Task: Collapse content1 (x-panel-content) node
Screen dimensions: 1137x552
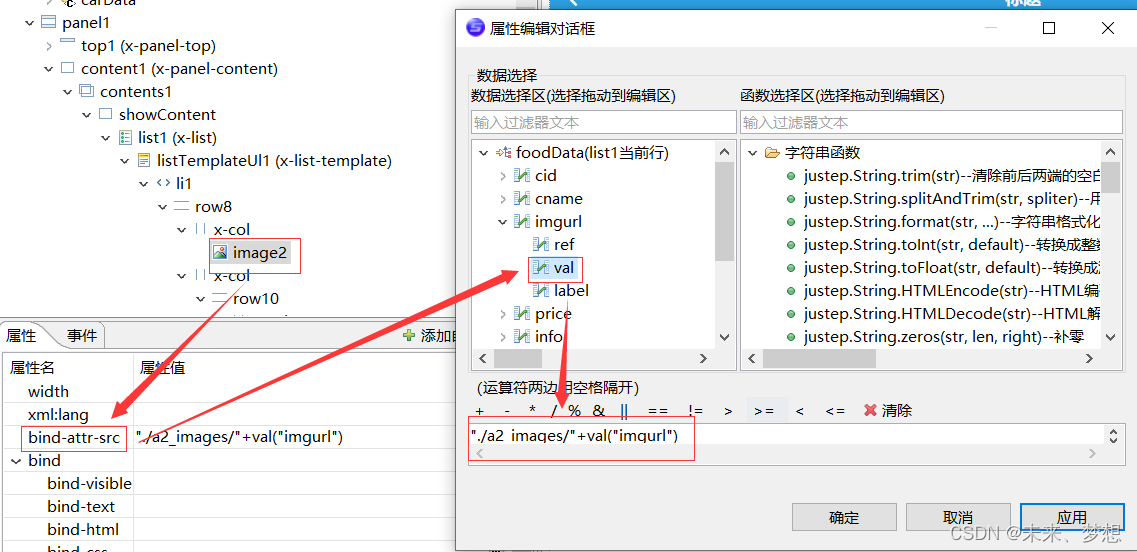Action: tap(49, 69)
